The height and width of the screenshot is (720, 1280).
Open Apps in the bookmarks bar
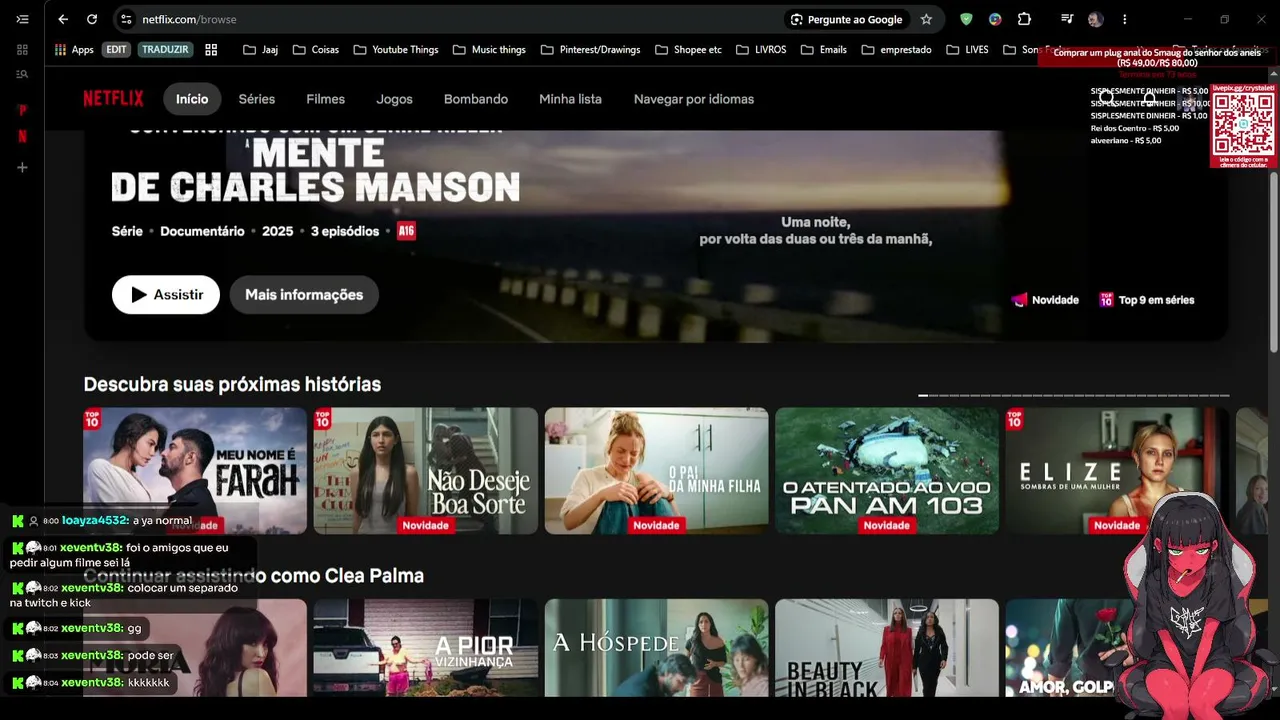[74, 49]
